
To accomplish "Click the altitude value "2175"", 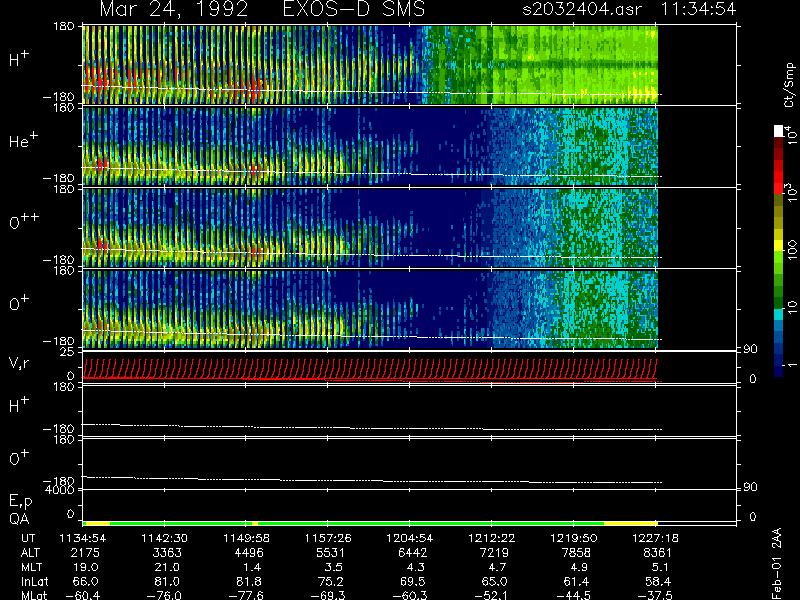I will [85, 553].
